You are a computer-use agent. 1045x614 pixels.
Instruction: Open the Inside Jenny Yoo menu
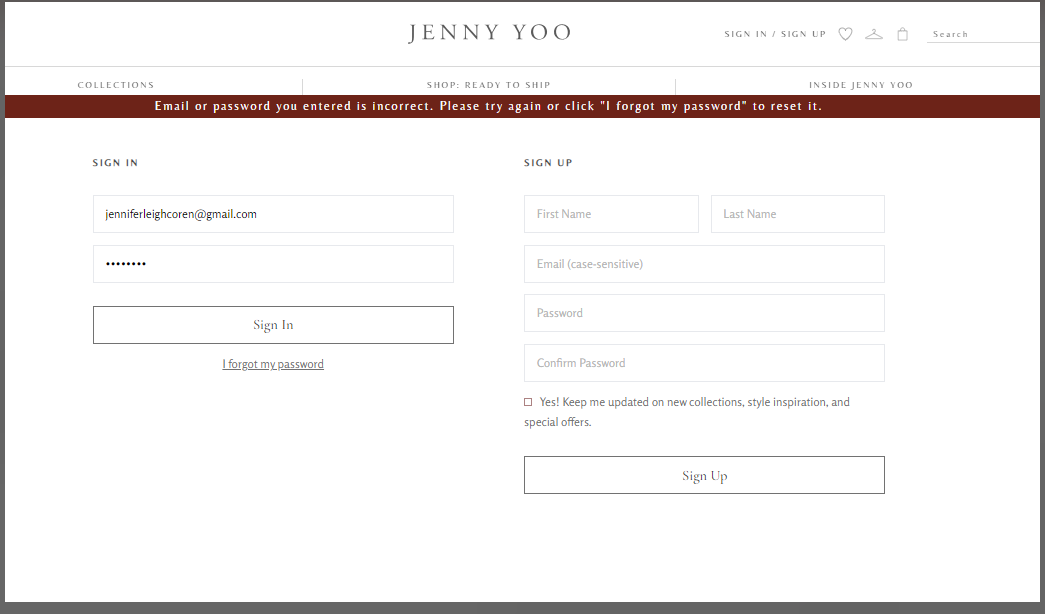(x=860, y=85)
